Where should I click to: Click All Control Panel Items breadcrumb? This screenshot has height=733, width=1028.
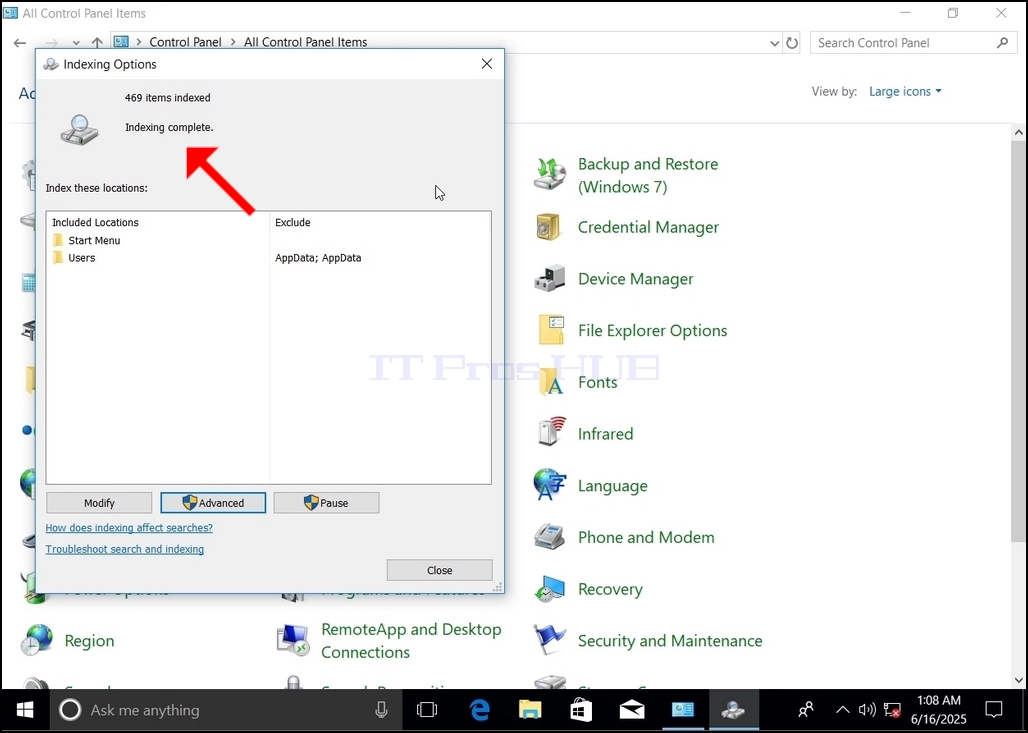tap(306, 42)
